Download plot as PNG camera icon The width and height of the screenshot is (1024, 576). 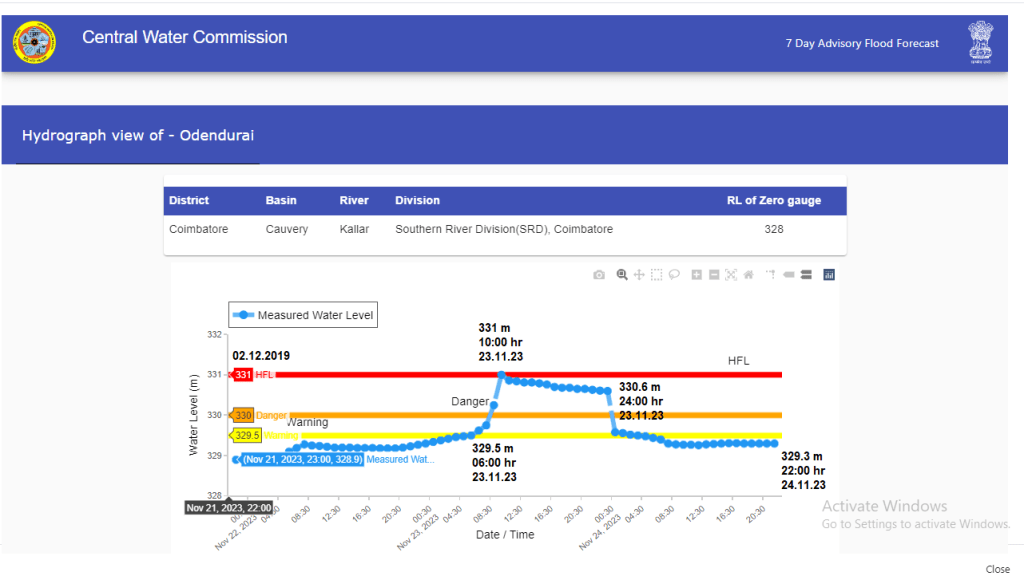coord(599,275)
